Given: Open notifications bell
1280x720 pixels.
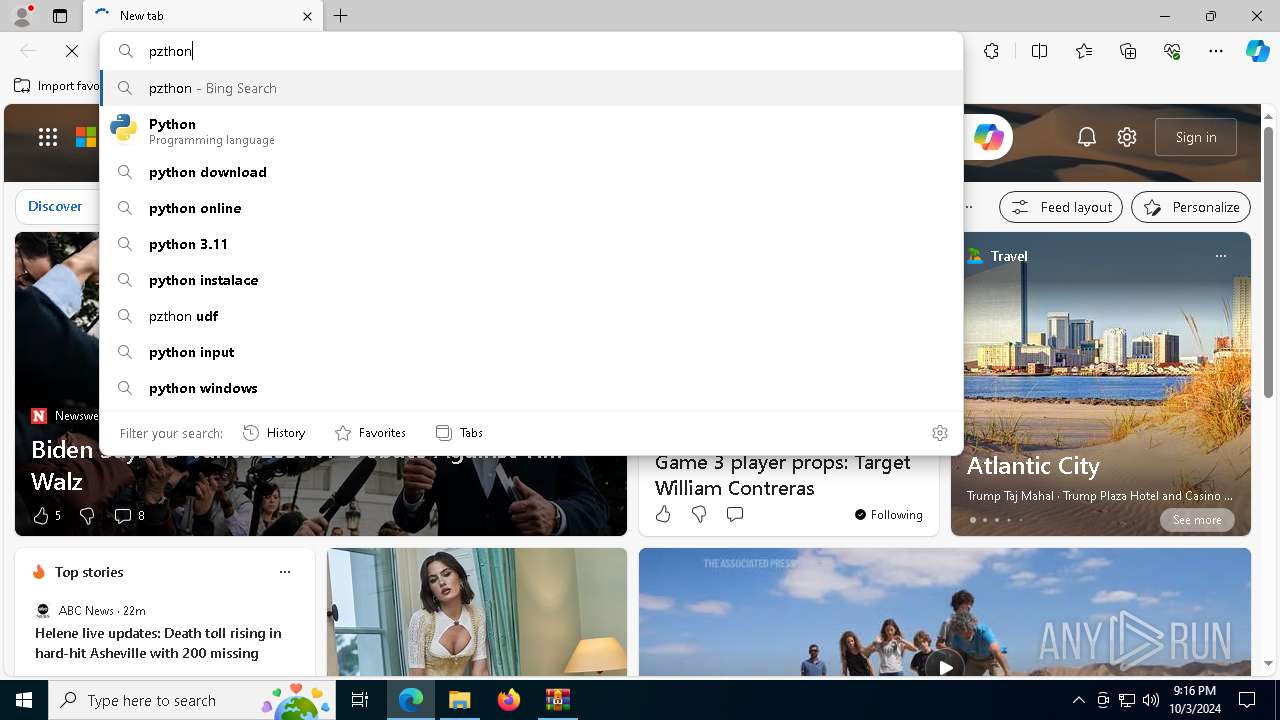Looking at the screenshot, I should coord(1087,137).
